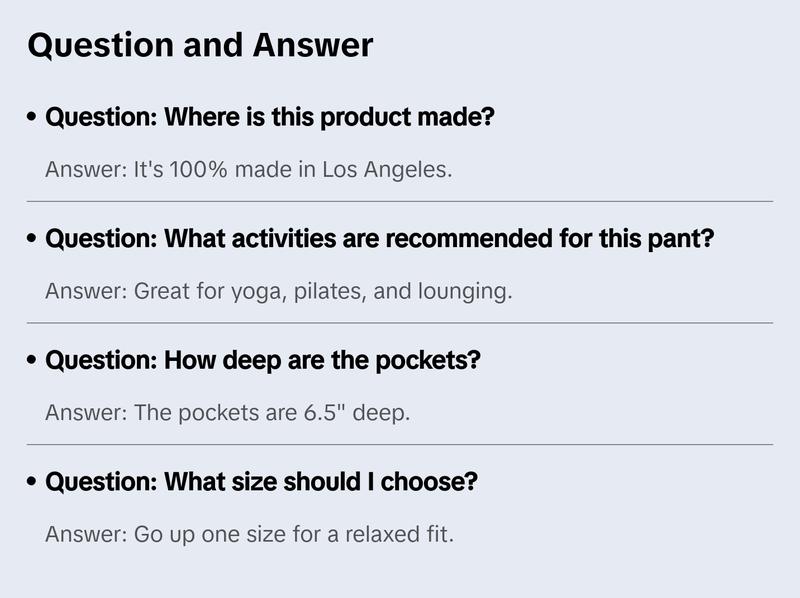Click the divider under the yoga answer
This screenshot has height=598, width=800.
click(x=400, y=323)
